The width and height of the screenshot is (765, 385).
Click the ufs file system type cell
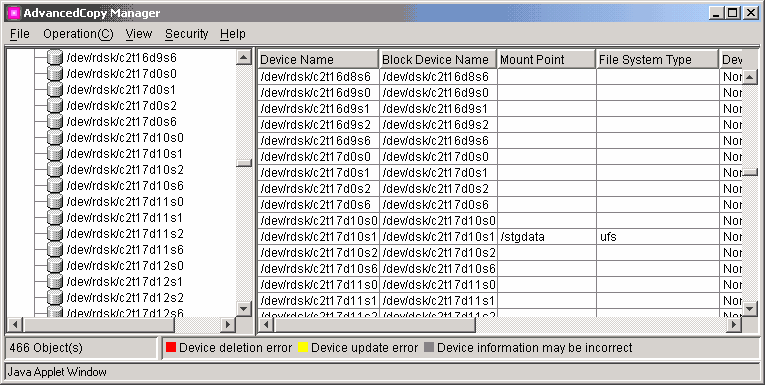[x=658, y=237]
